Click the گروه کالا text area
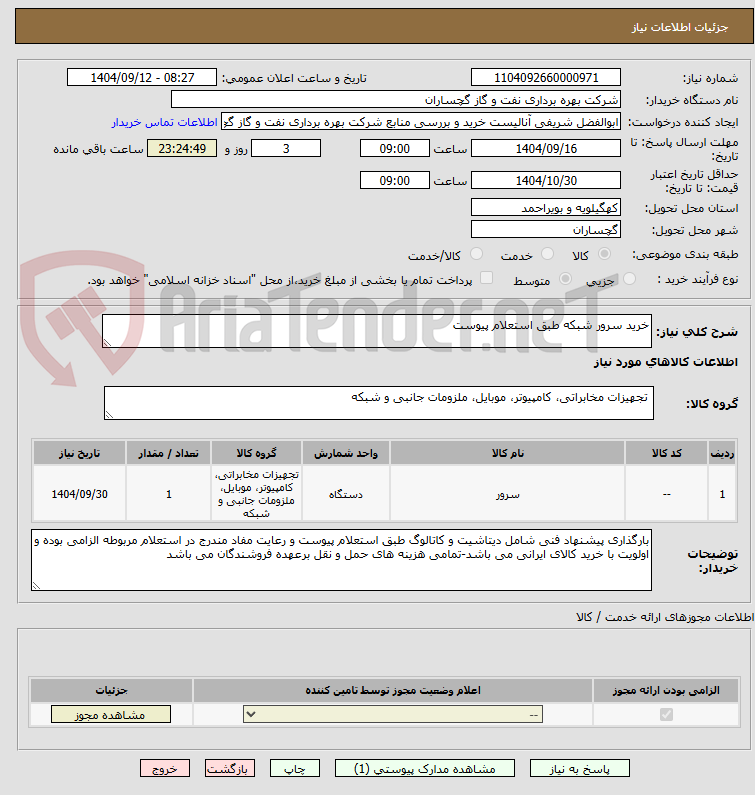The image size is (755, 795). (x=379, y=403)
